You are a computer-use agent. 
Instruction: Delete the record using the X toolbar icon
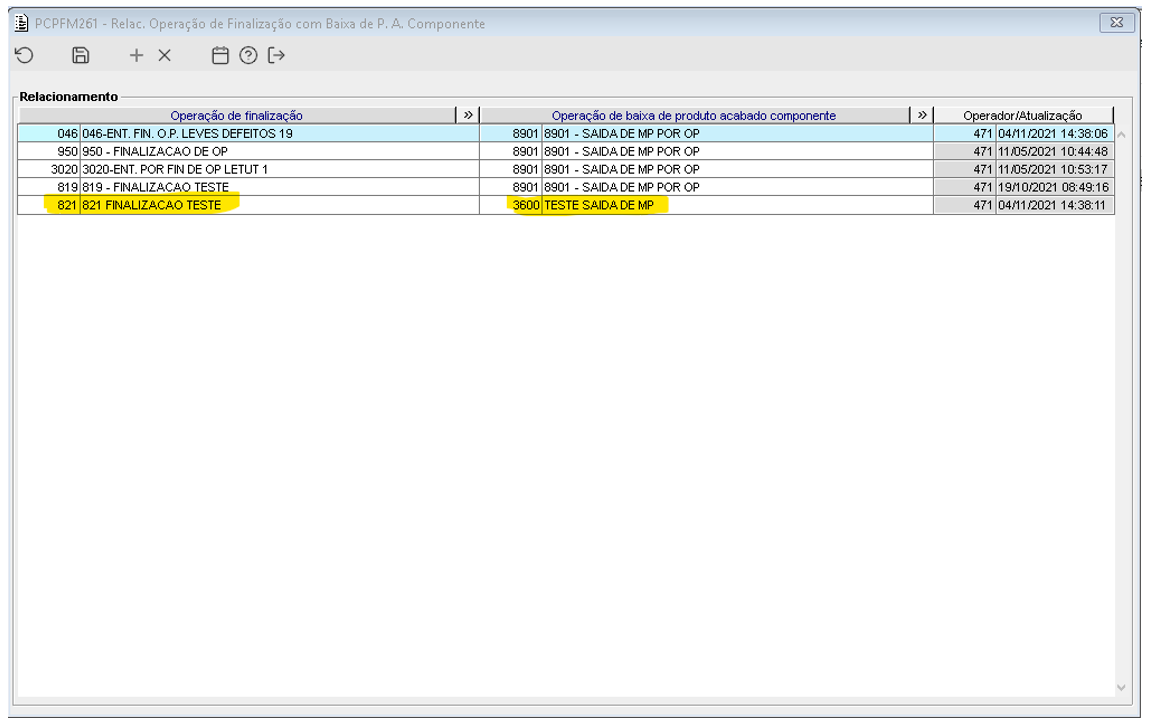coord(164,56)
